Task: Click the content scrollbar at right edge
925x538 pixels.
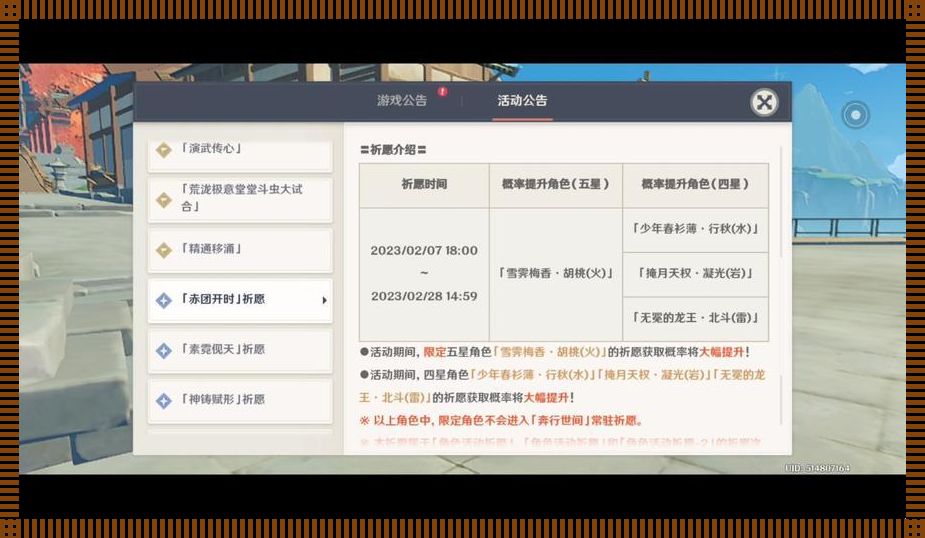Action: pyautogui.click(x=782, y=201)
